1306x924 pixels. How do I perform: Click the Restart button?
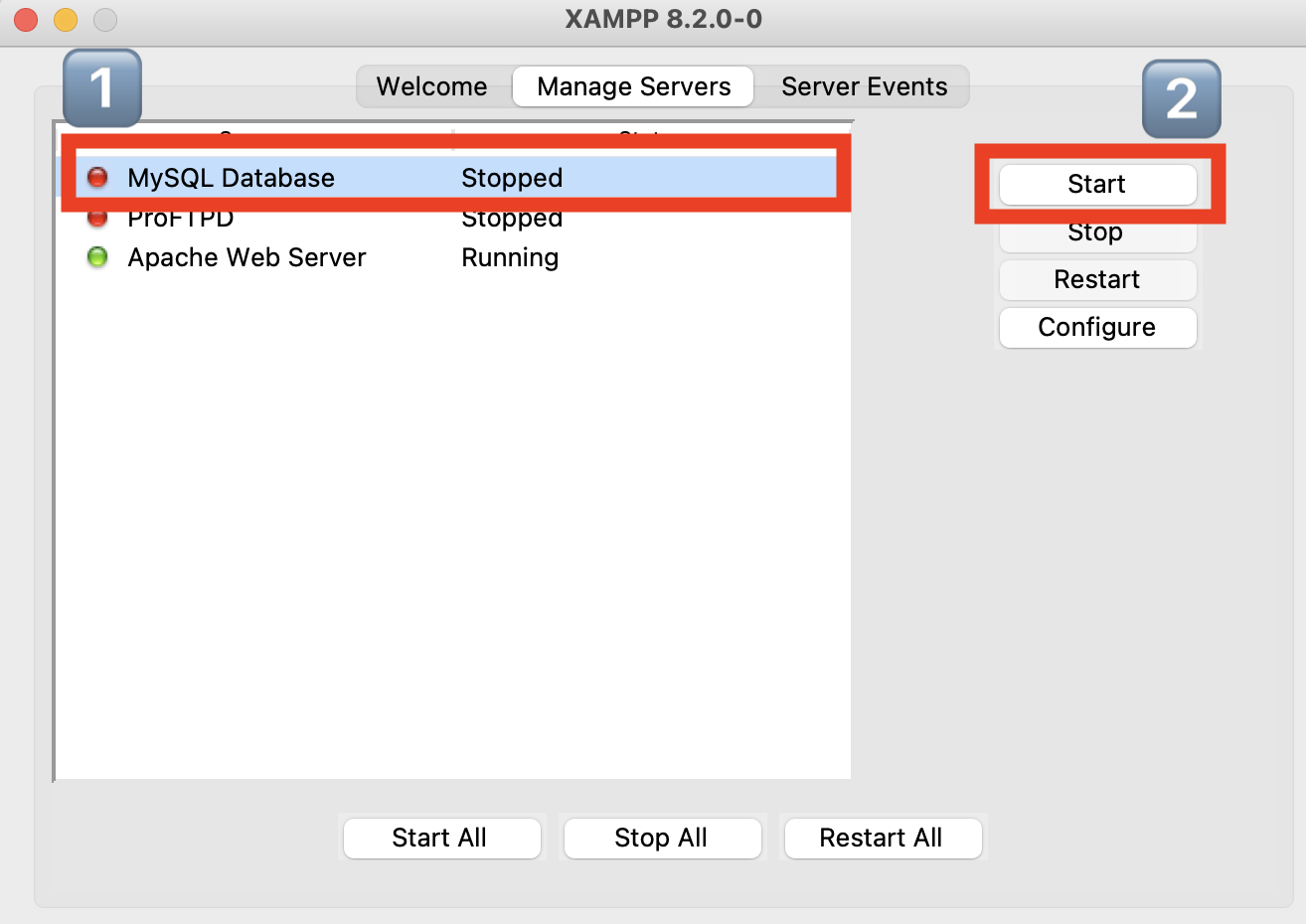(1097, 280)
